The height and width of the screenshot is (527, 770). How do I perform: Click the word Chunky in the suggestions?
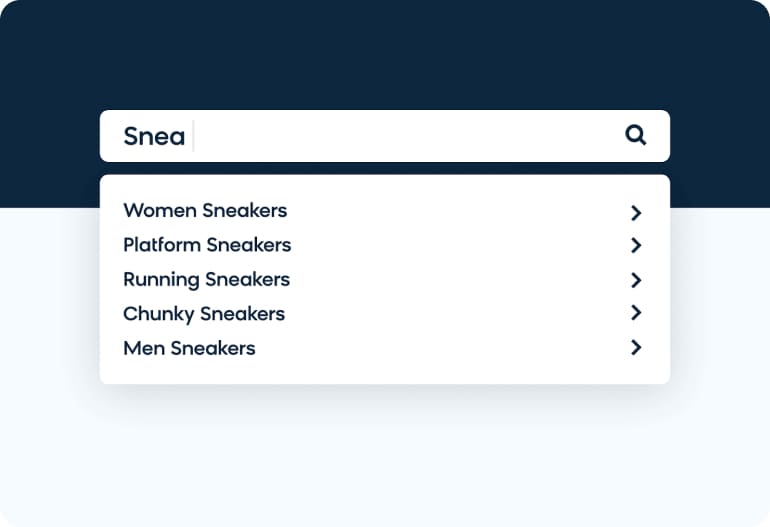[x=159, y=314]
